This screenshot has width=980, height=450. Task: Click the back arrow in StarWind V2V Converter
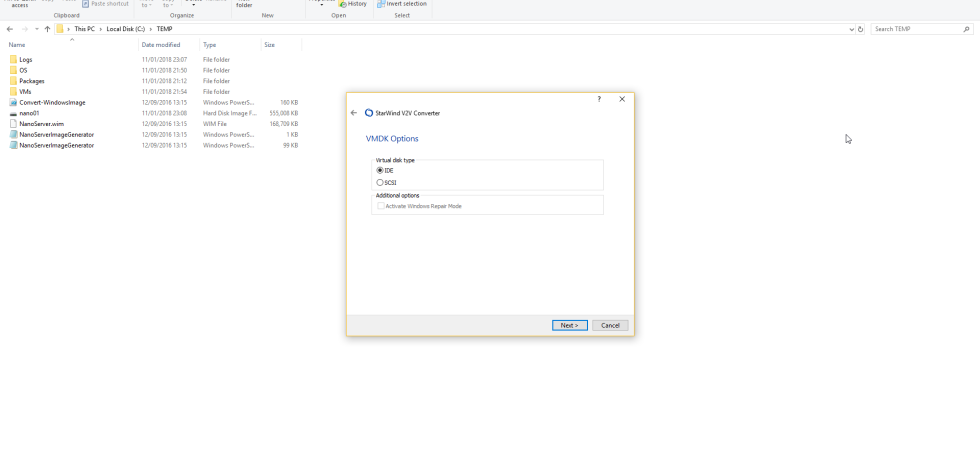[x=354, y=113]
